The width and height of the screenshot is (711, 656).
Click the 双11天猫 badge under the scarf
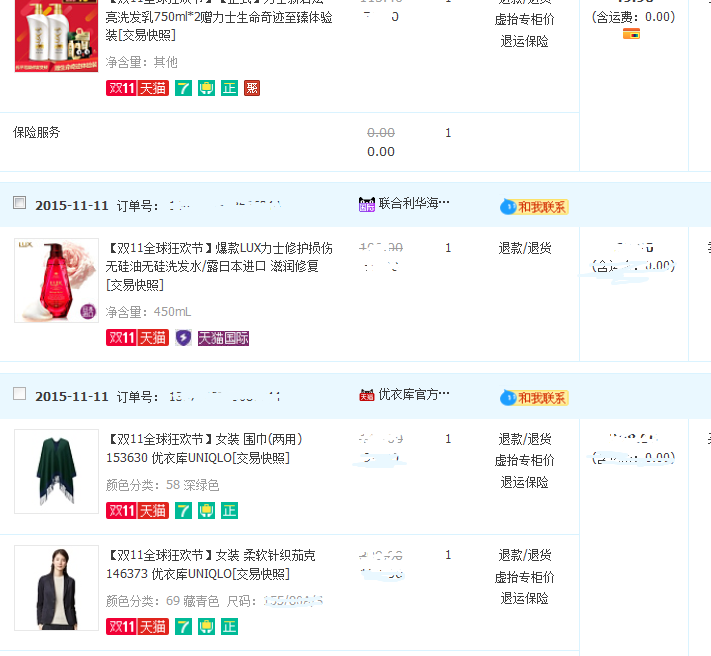137,510
